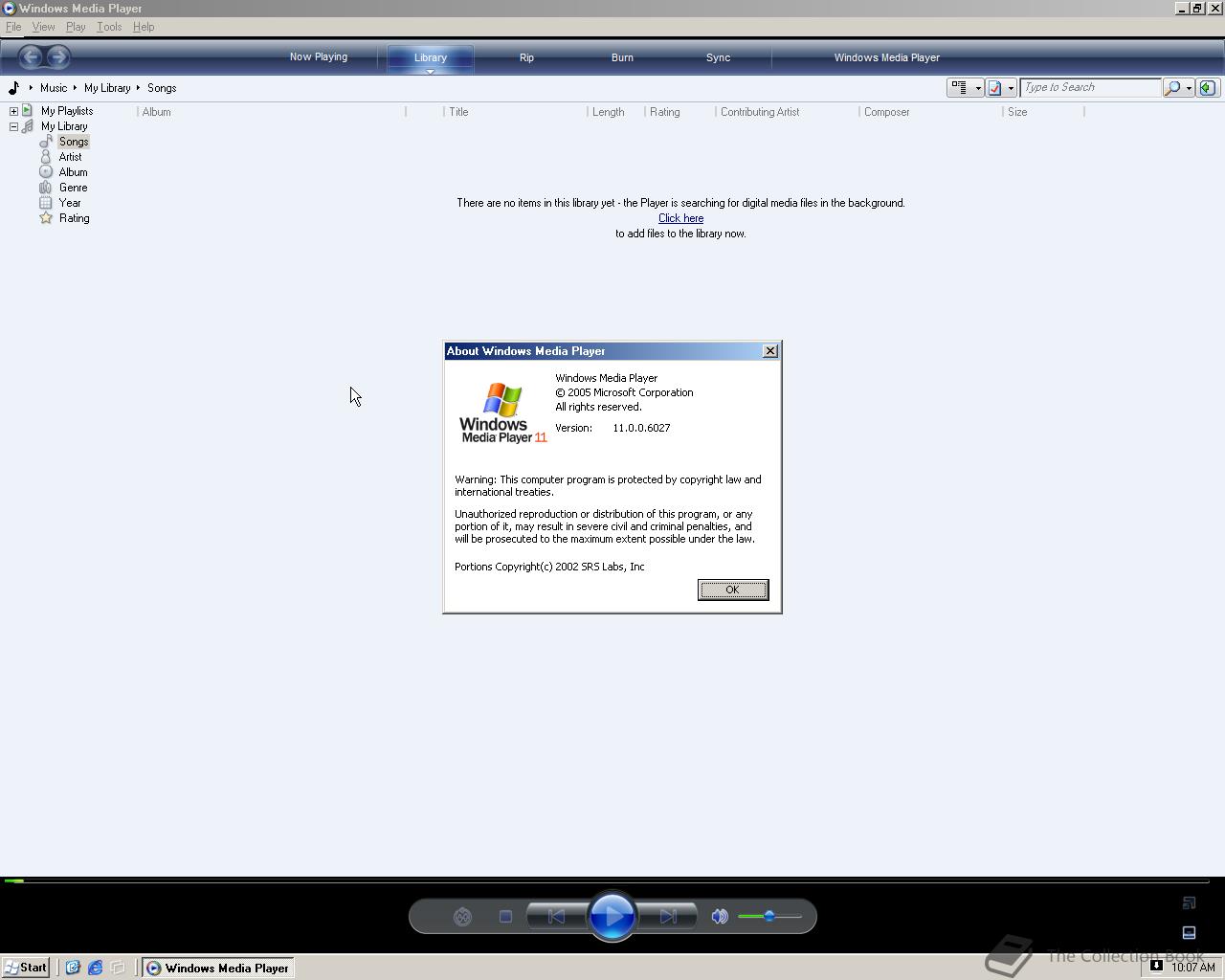The width and height of the screenshot is (1225, 980).
Task: Open the Help menu
Action: click(144, 27)
